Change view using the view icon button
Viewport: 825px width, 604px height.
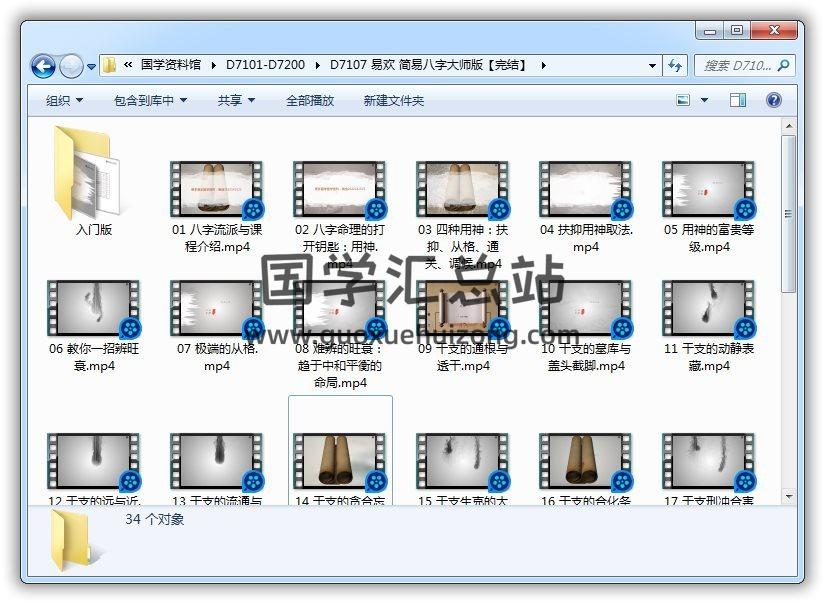(683, 100)
